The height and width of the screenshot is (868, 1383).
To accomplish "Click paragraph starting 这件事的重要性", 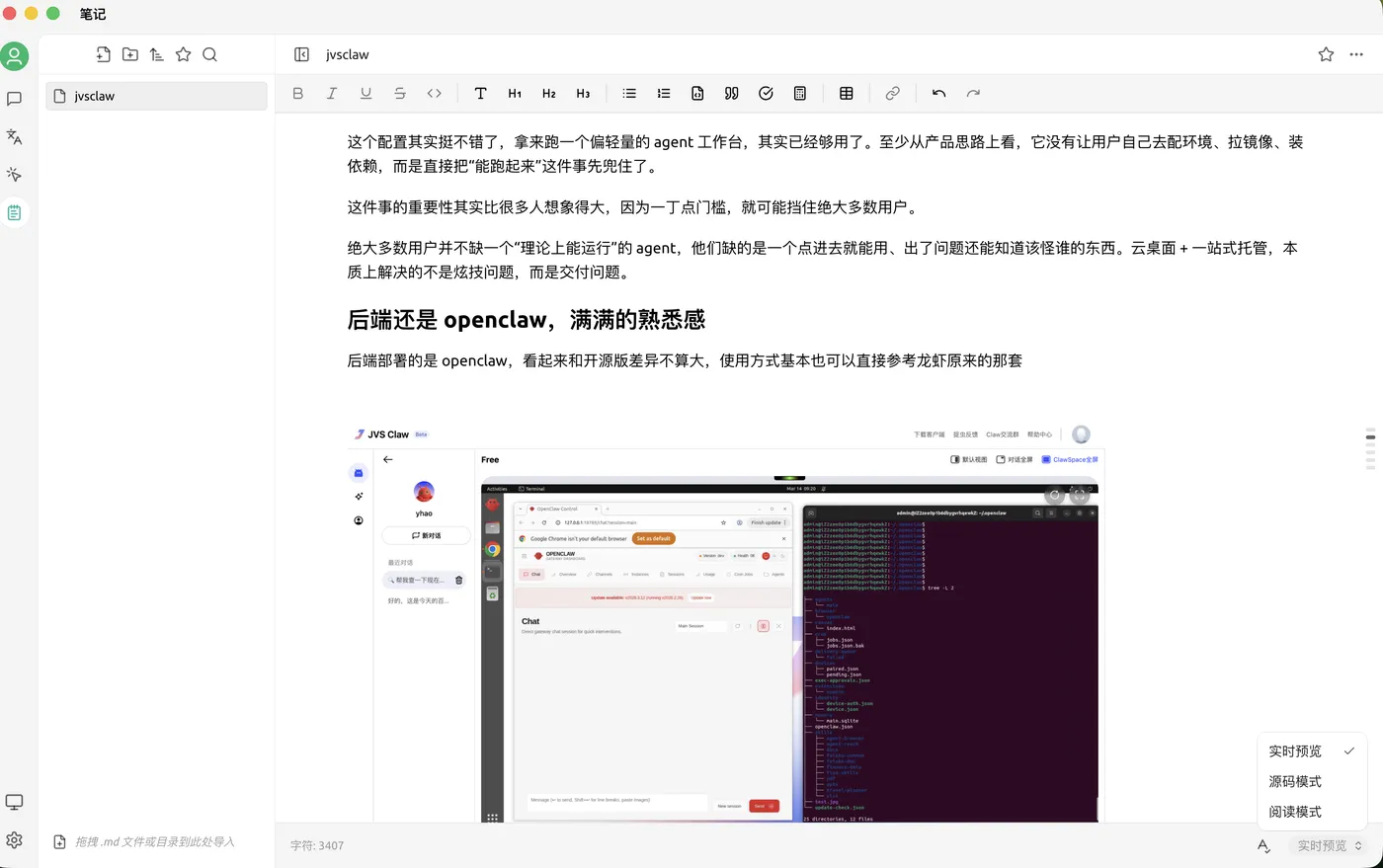I will pos(634,207).
